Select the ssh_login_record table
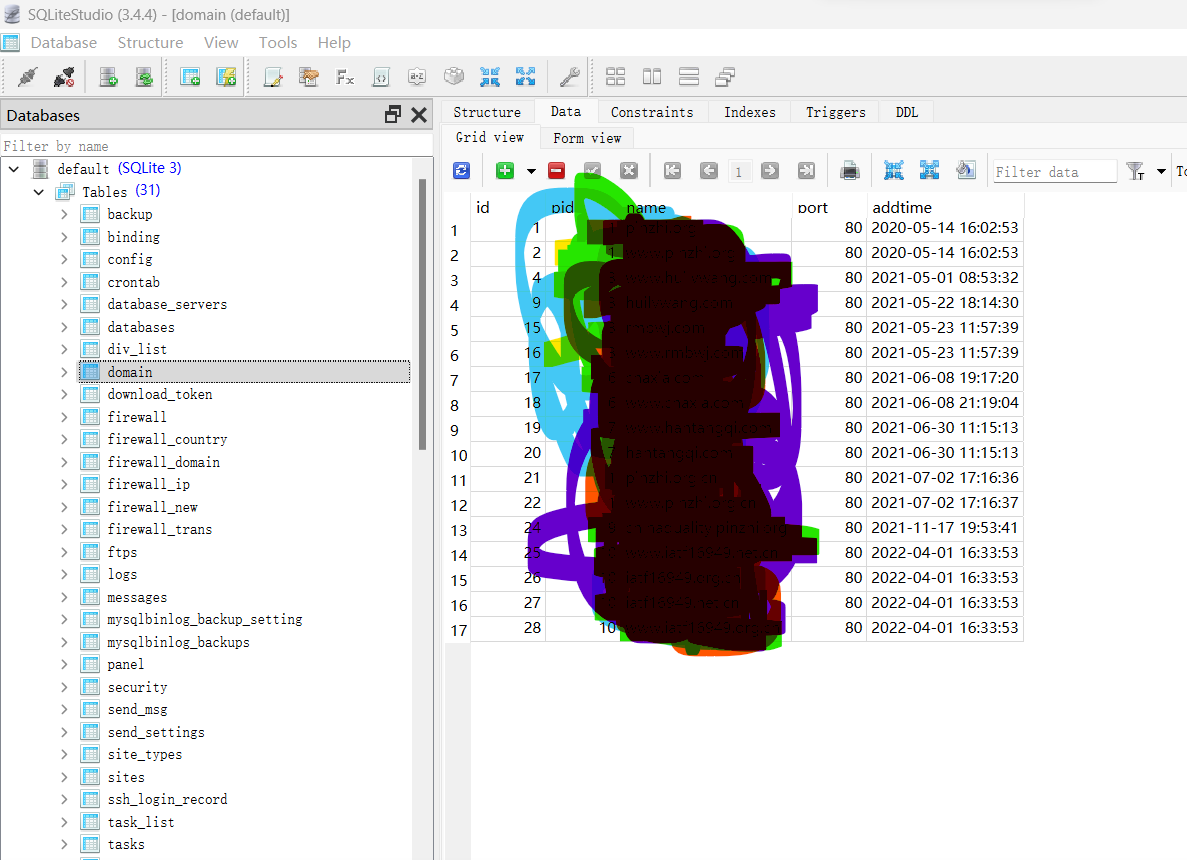 (x=167, y=799)
